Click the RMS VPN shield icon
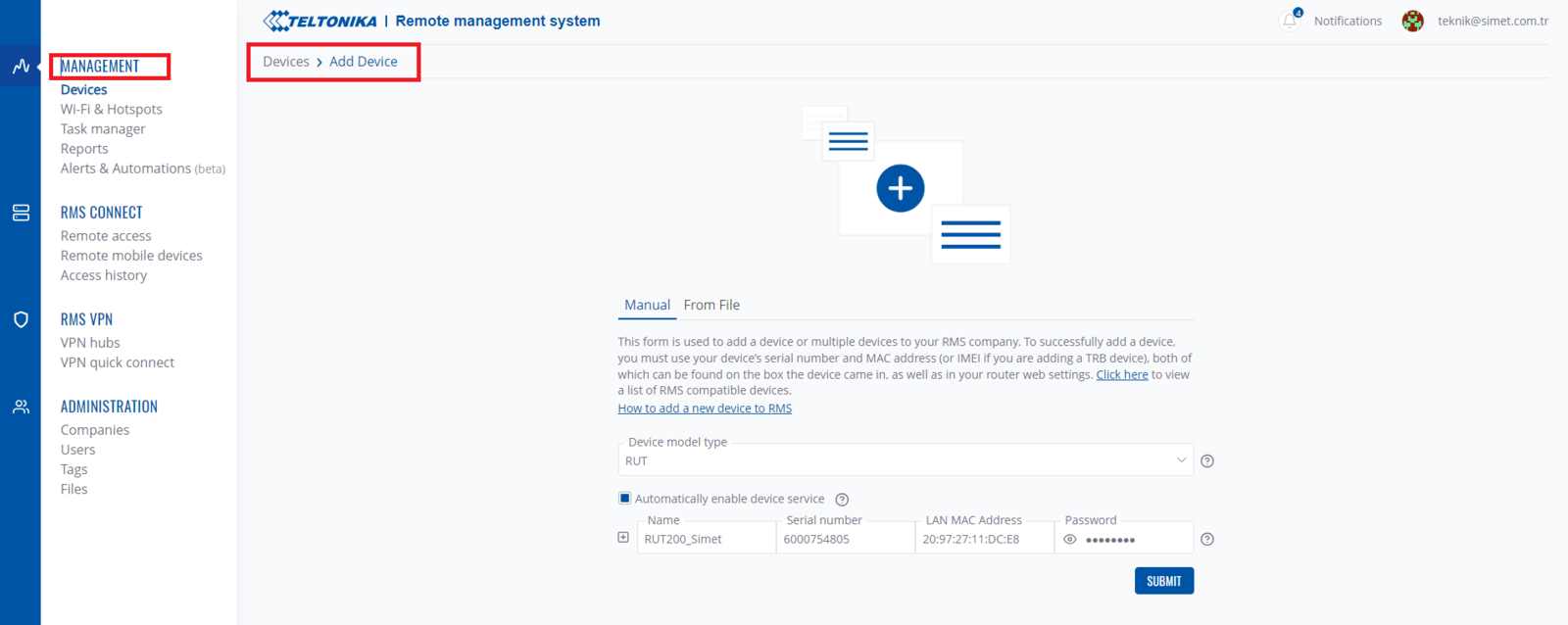The width and height of the screenshot is (1568, 625). [x=21, y=319]
